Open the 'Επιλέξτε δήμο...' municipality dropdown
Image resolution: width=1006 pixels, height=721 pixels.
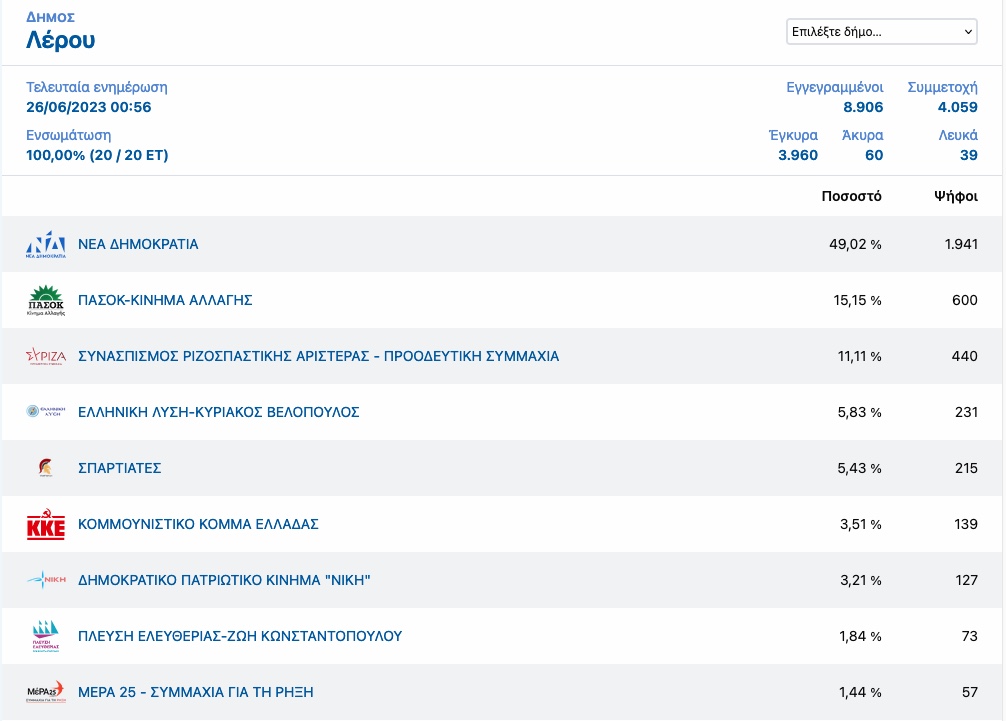[881, 32]
